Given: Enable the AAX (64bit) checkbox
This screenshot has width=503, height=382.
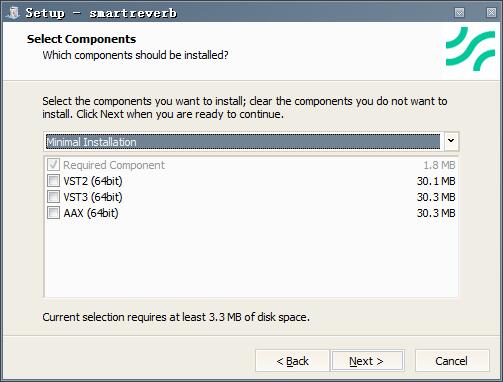Looking at the screenshot, I should pos(53,213).
